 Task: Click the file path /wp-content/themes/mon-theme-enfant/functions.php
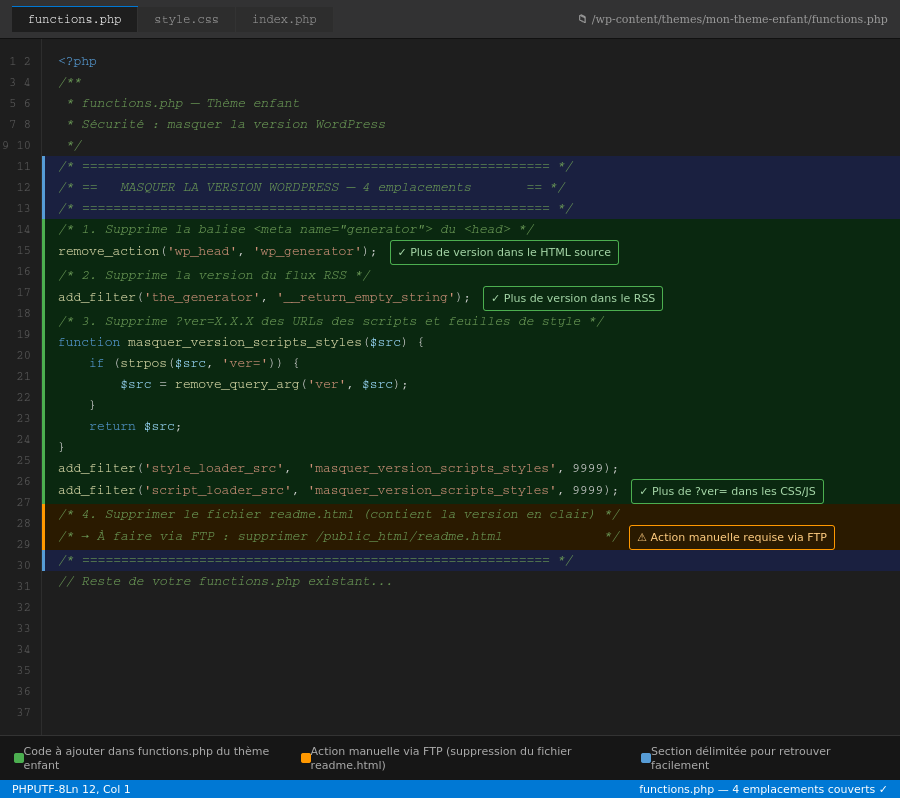(739, 19)
